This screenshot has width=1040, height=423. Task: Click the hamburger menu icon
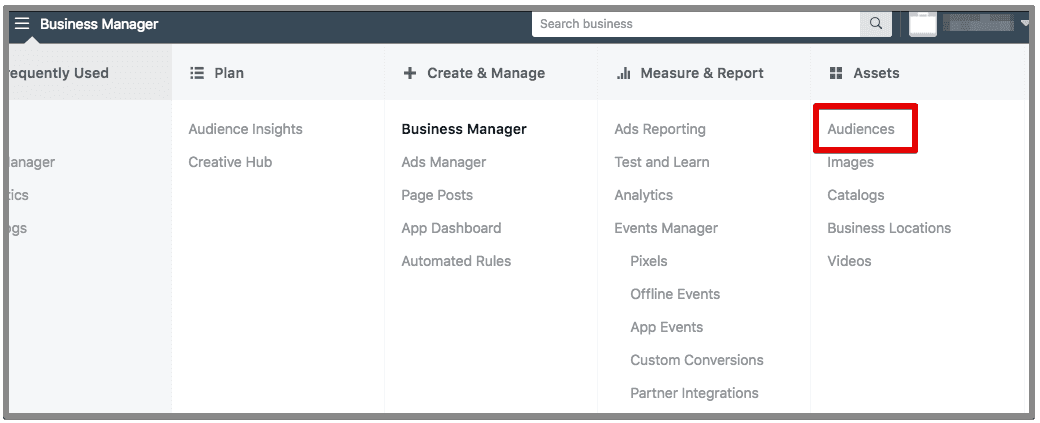(21, 24)
